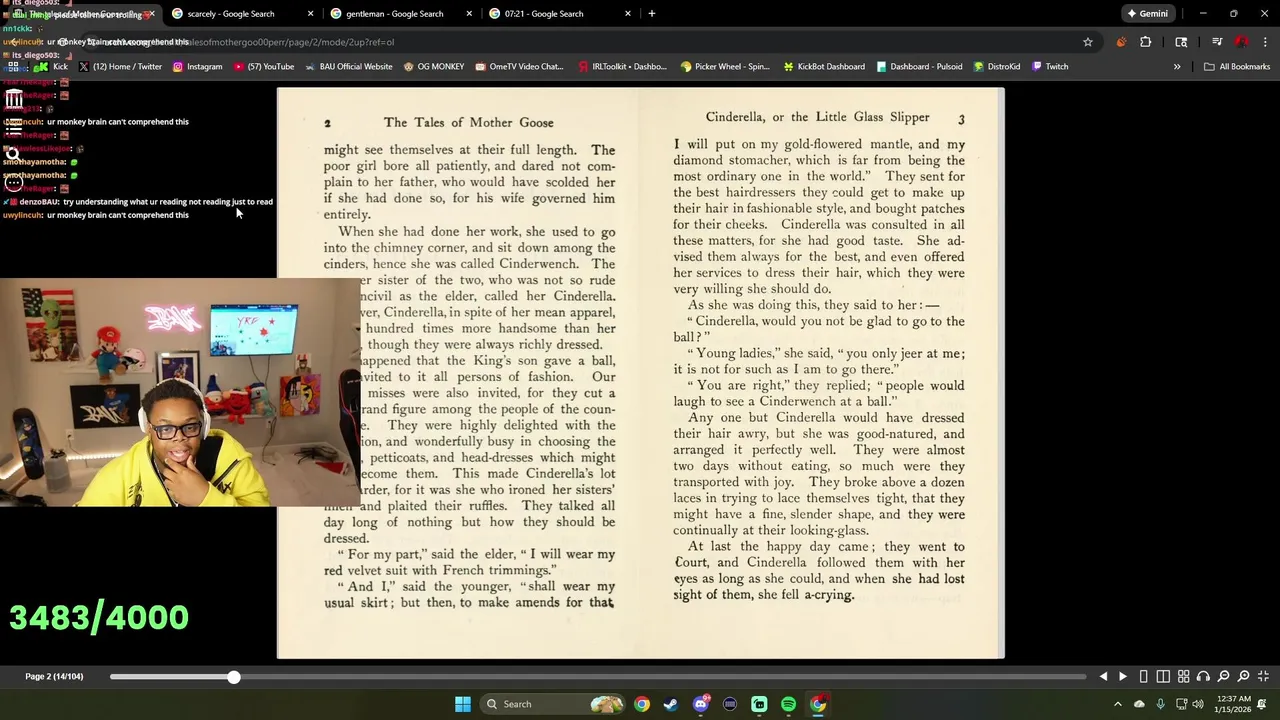Open a new browser tab
The image size is (1280, 720).
pyautogui.click(x=652, y=14)
